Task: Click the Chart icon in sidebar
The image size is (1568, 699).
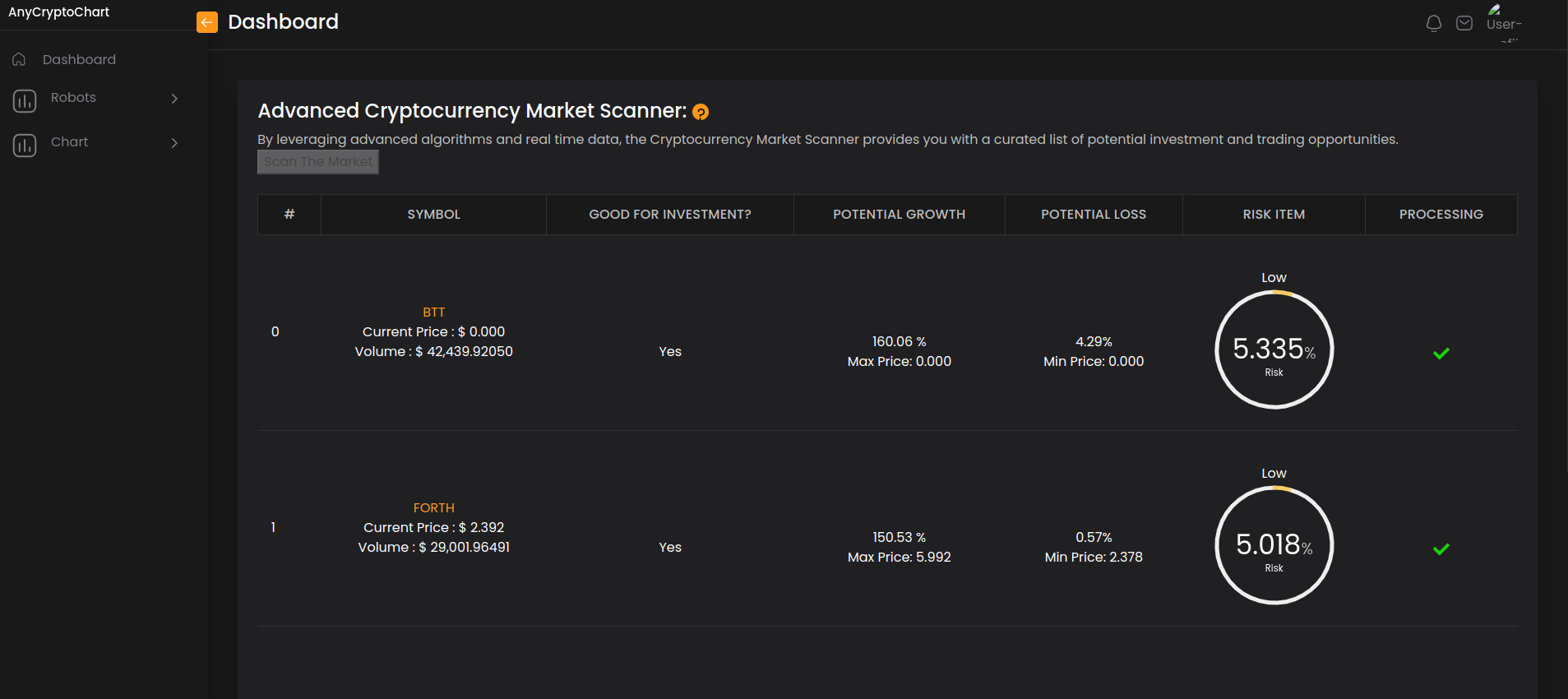Action: coord(25,146)
